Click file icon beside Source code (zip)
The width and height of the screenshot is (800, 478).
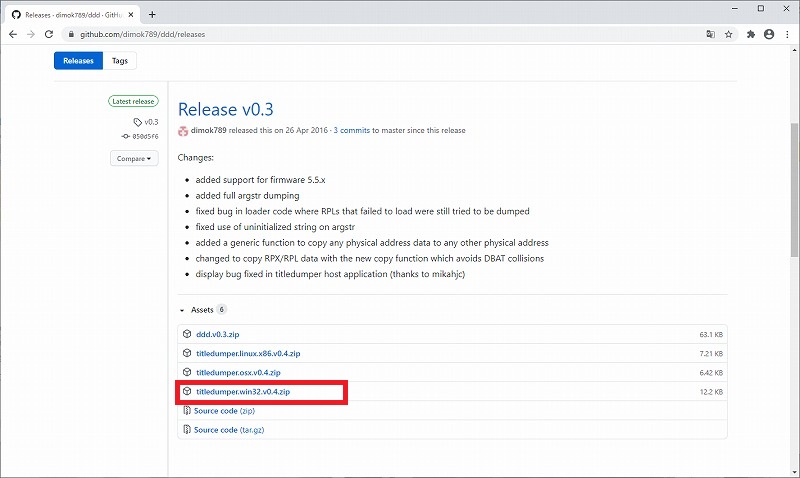coord(187,410)
